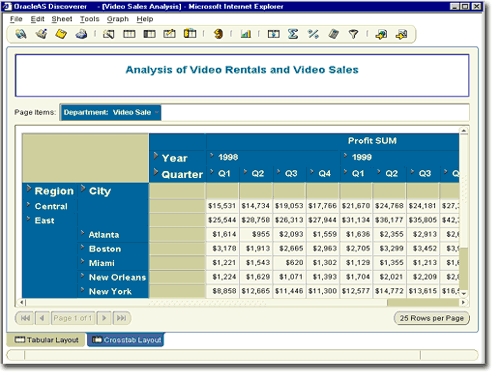
Task: Click the vertical scrollbar up arrow
Action: [464, 131]
